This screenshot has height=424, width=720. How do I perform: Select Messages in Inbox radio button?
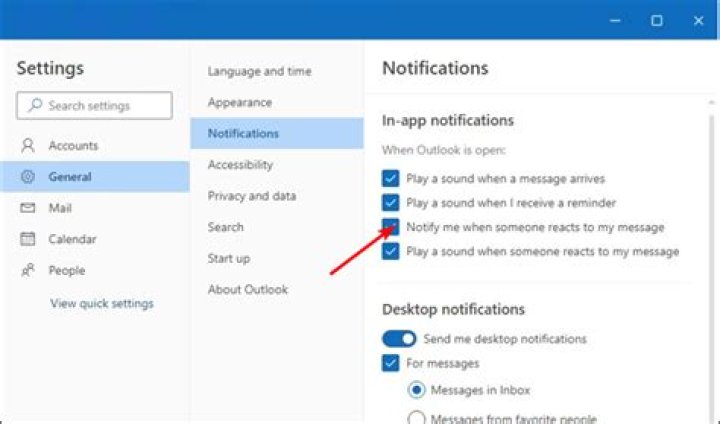click(x=416, y=389)
